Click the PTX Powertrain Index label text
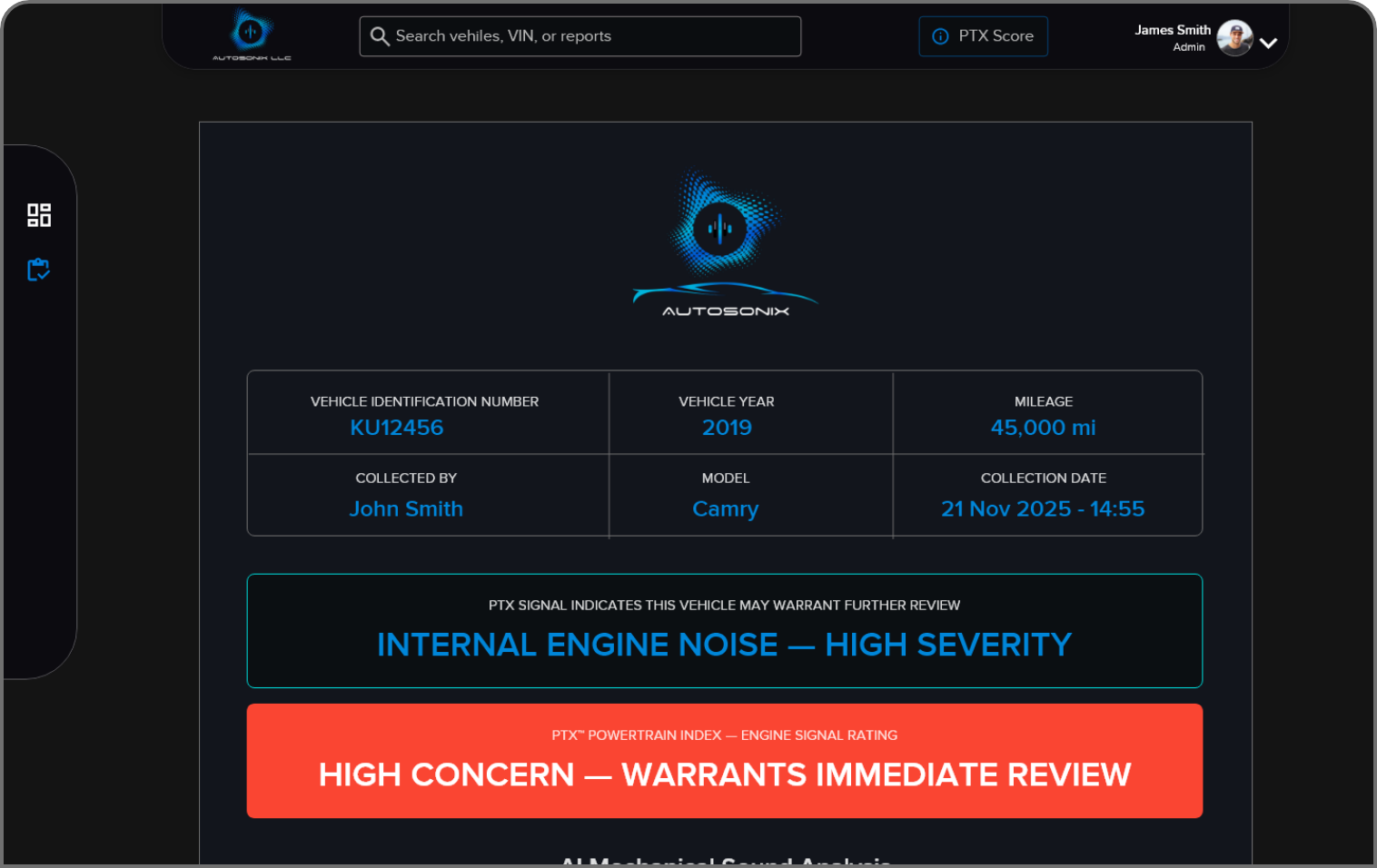 (724, 735)
